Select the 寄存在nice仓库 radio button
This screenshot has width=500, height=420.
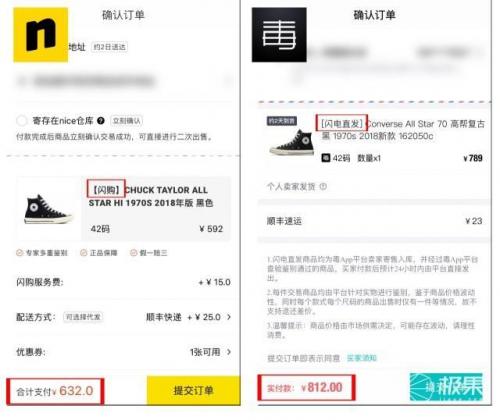point(22,121)
